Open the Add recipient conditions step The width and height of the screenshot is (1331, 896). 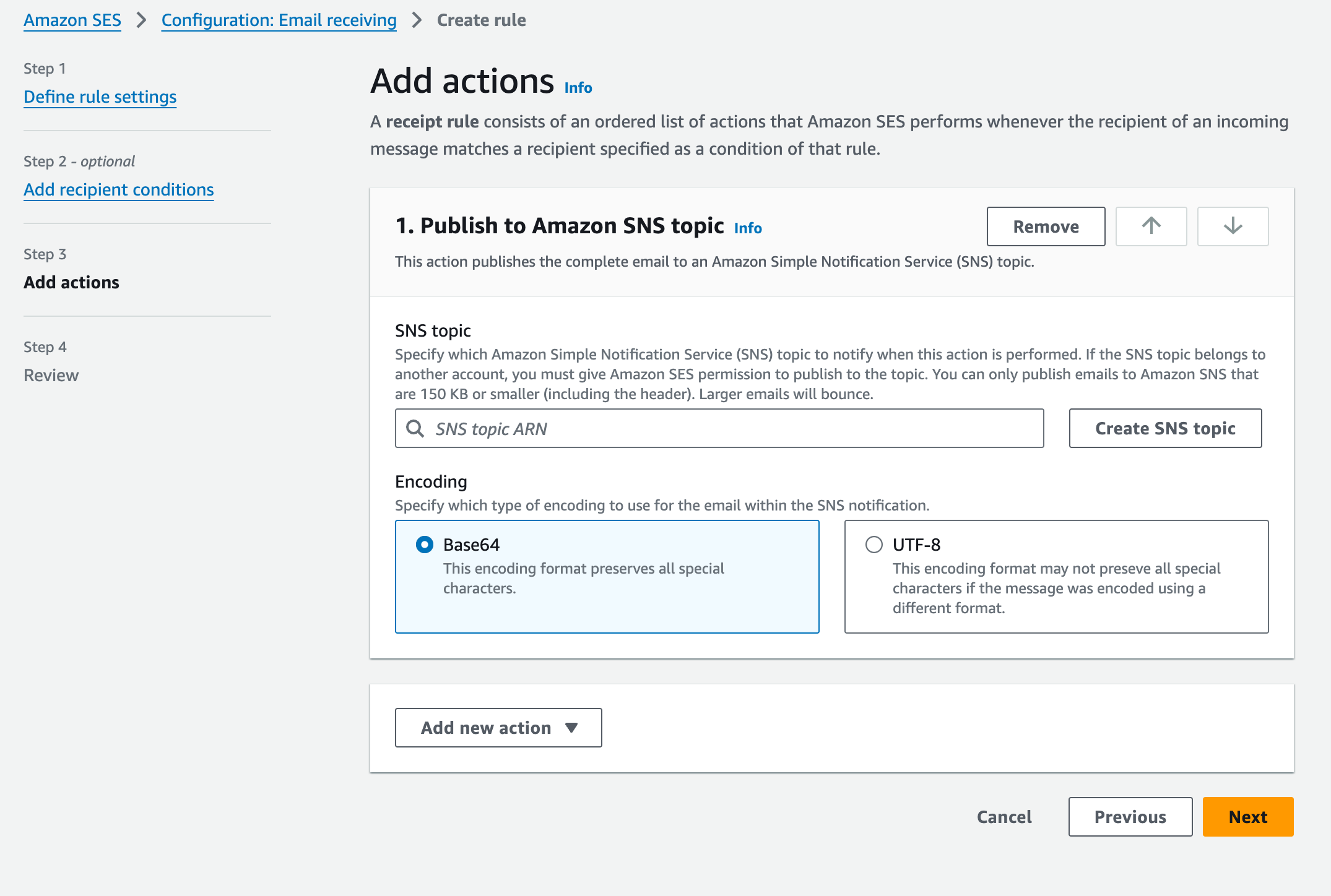[118, 189]
